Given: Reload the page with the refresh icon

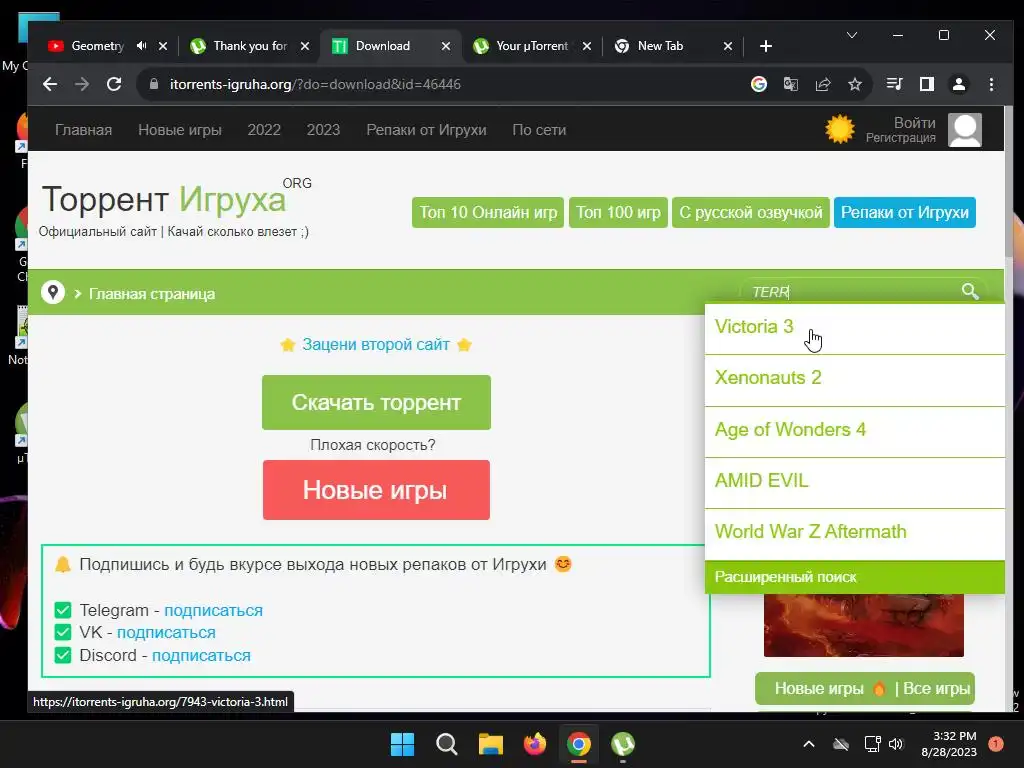Looking at the screenshot, I should (x=114, y=84).
